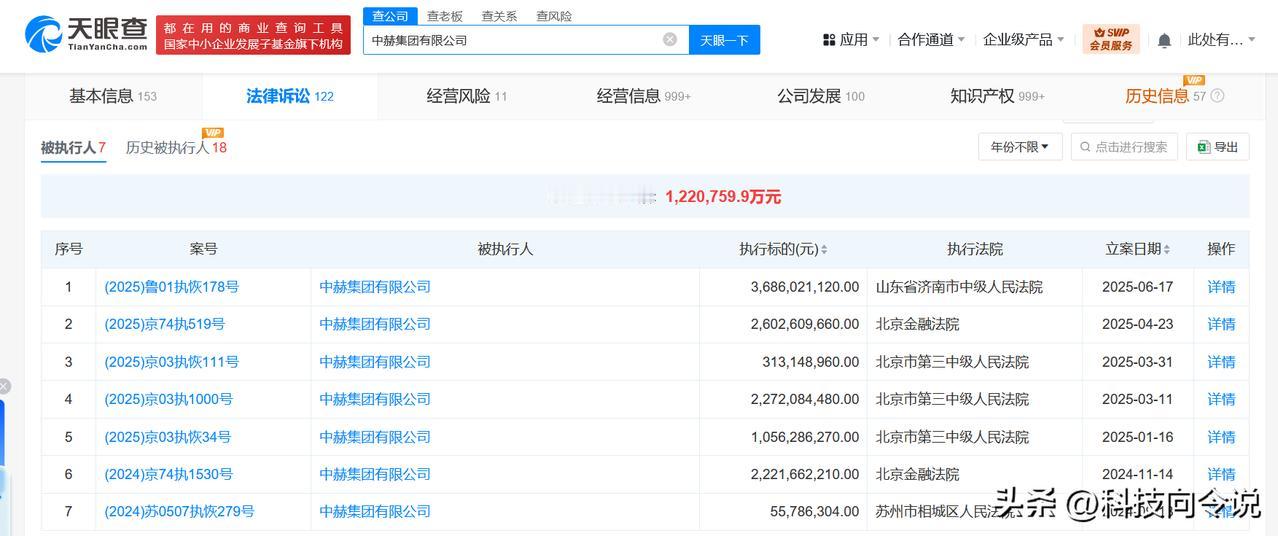Open 详情 for row dated 2024-11-14

coord(1221,474)
